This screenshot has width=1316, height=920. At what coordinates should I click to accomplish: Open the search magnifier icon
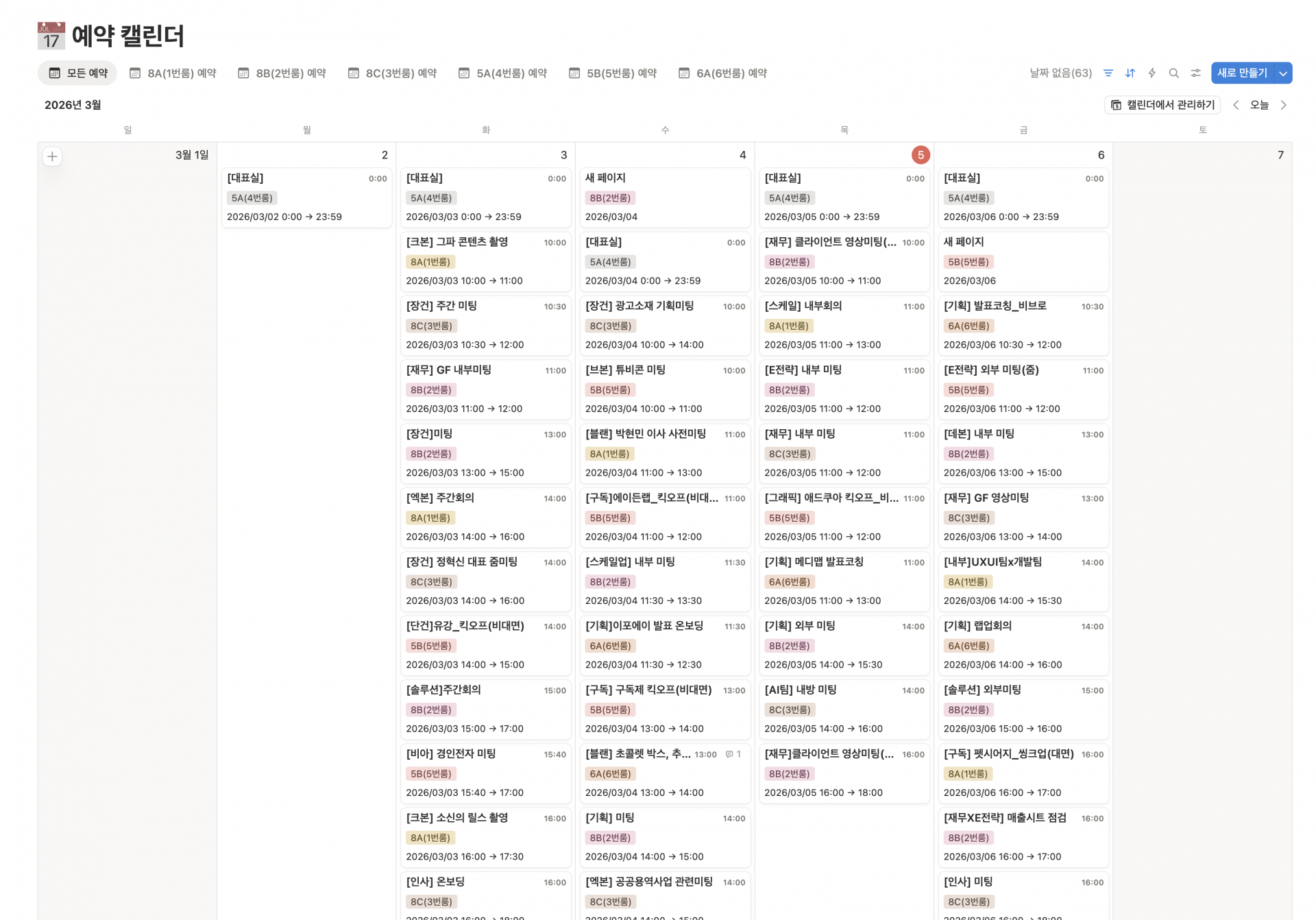(x=1174, y=73)
